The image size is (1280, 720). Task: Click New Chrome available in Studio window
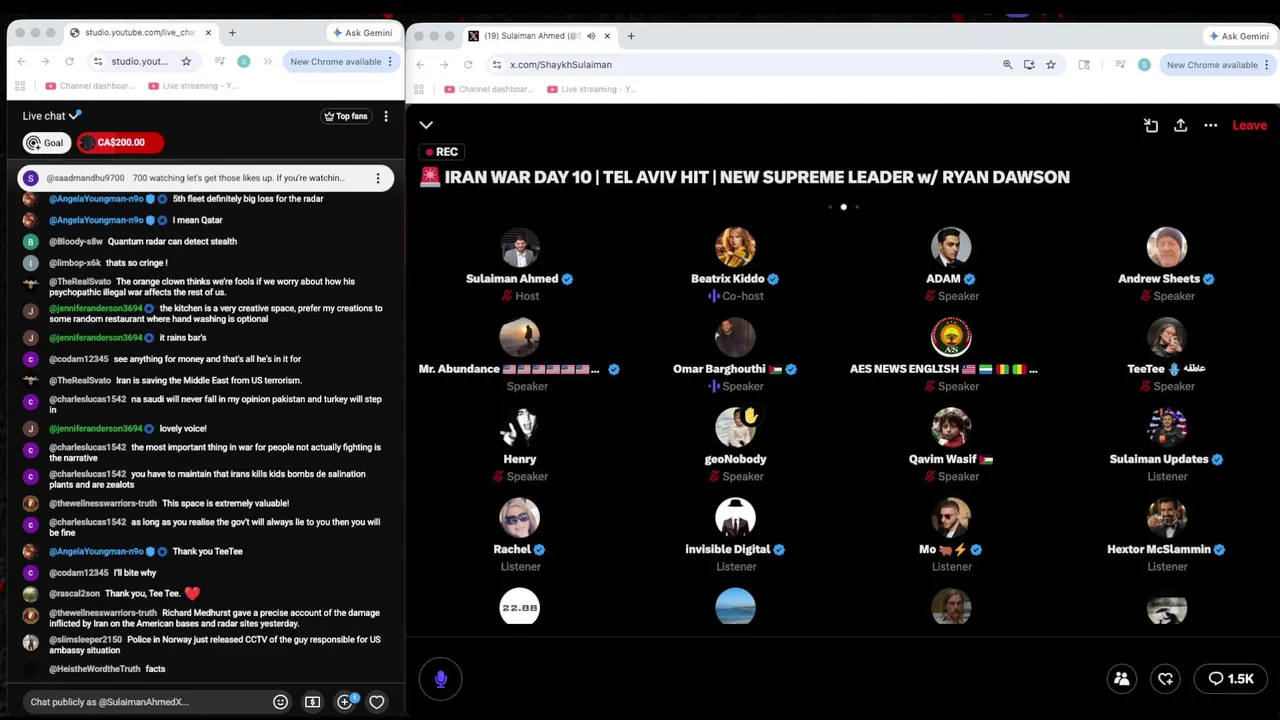pos(336,61)
